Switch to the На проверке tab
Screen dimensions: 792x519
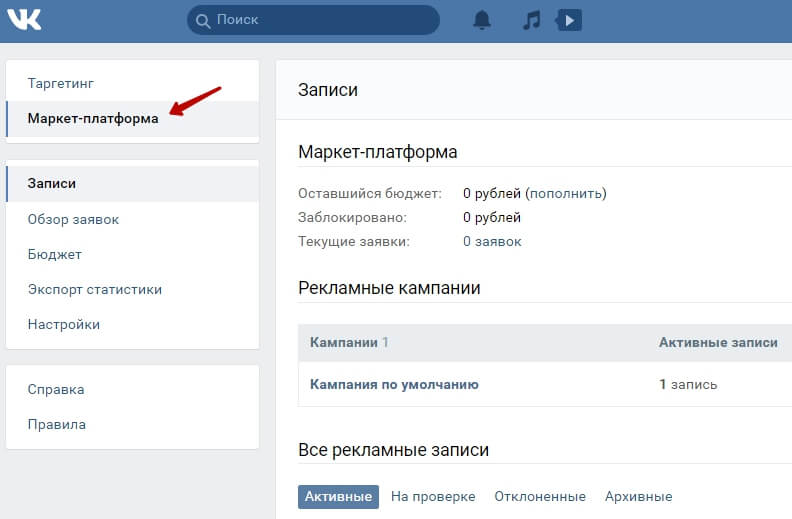433,496
